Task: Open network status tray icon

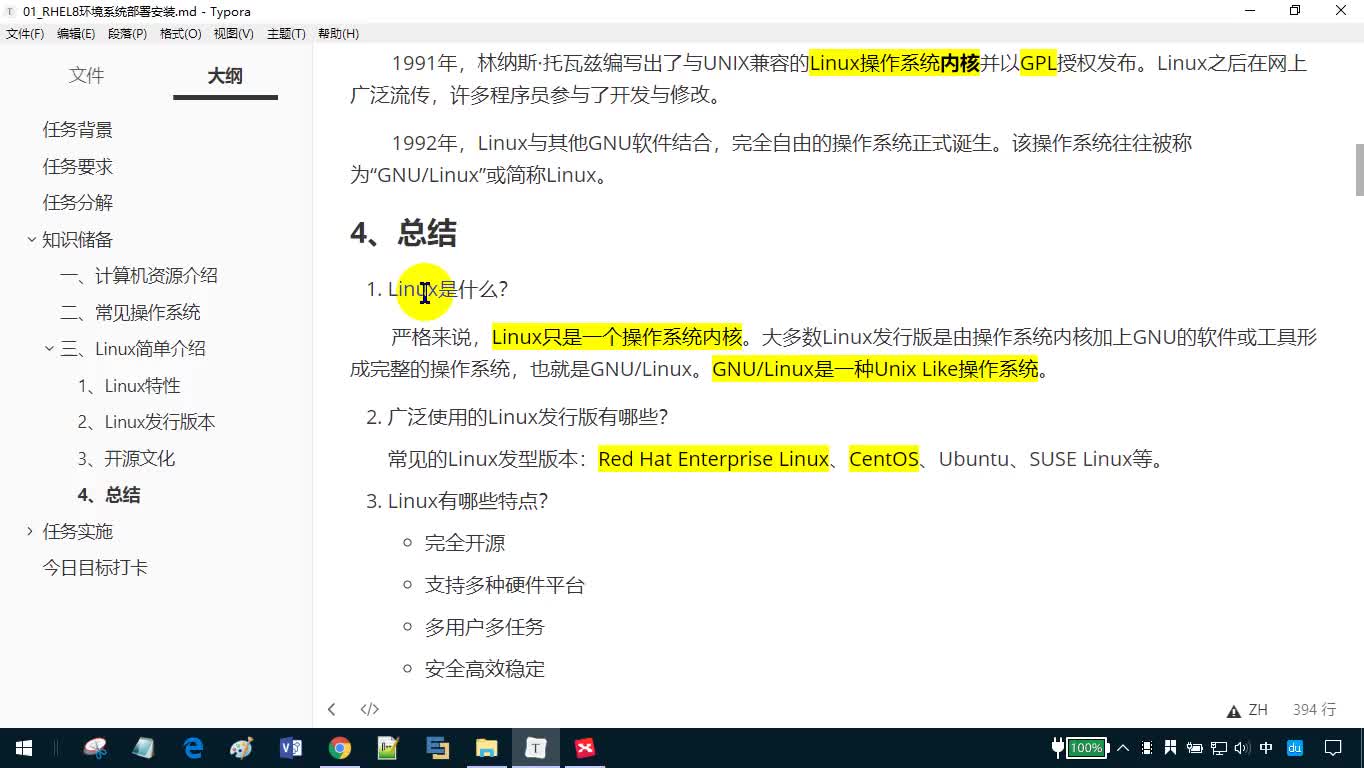Action: tap(1218, 748)
